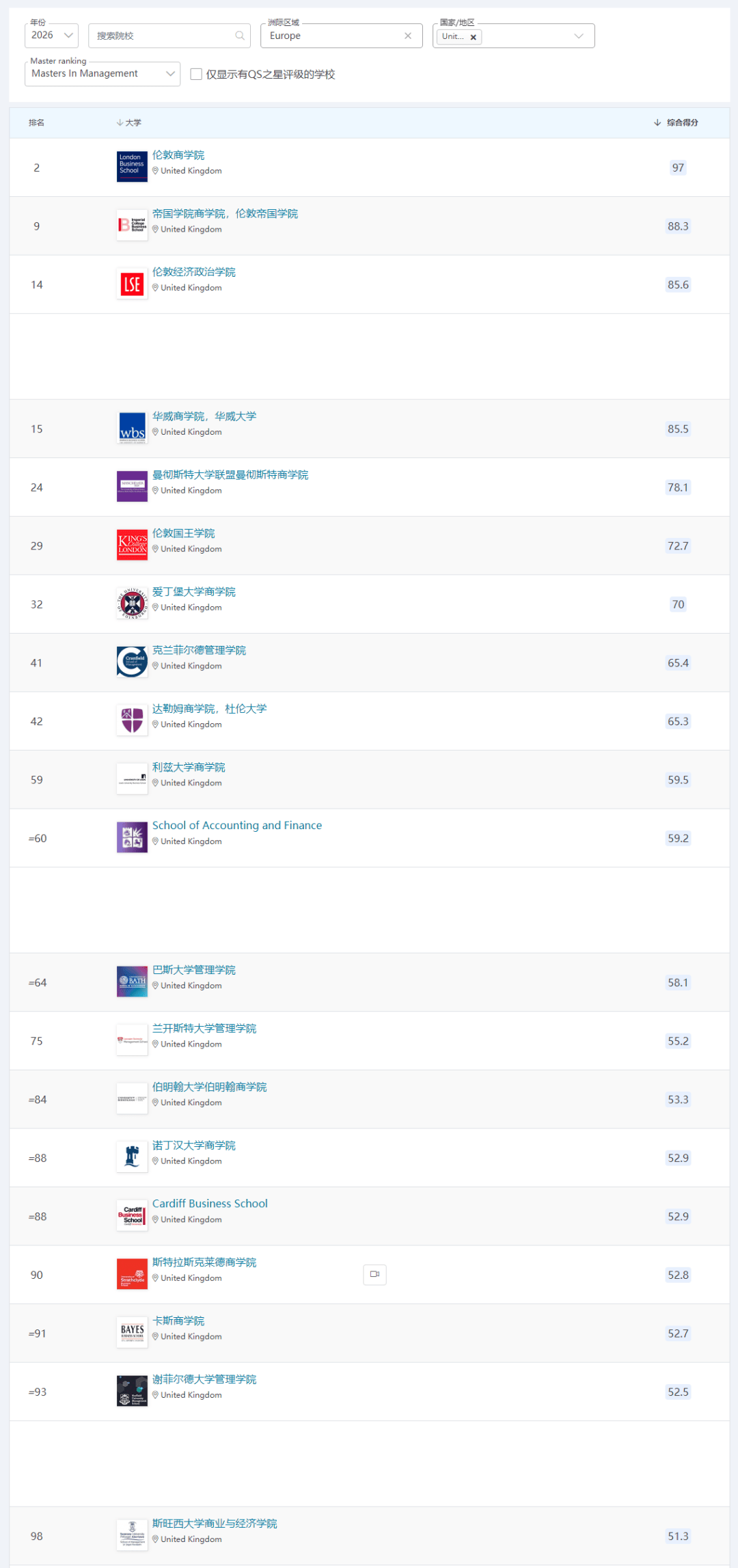Click the WBS Warwick logo
This screenshot has width=738, height=1568.
[x=132, y=427]
